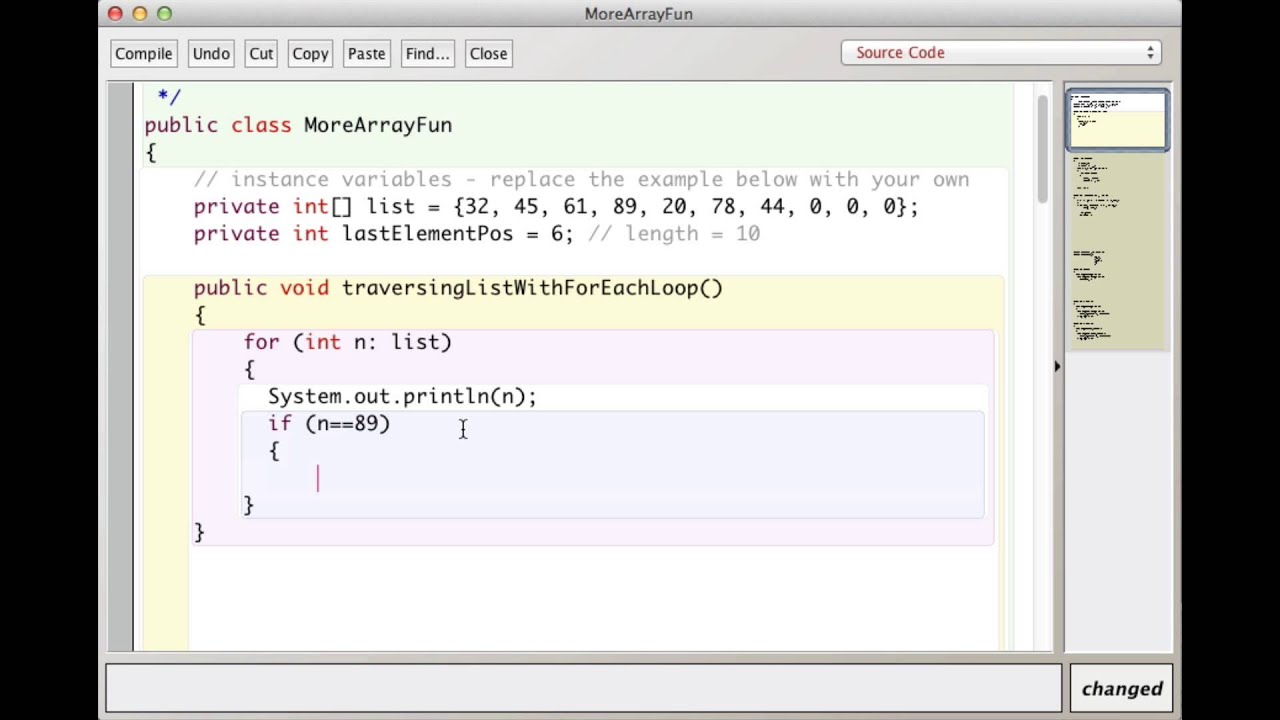The image size is (1280, 720).
Task: Click the Paste button
Action: coord(366,53)
